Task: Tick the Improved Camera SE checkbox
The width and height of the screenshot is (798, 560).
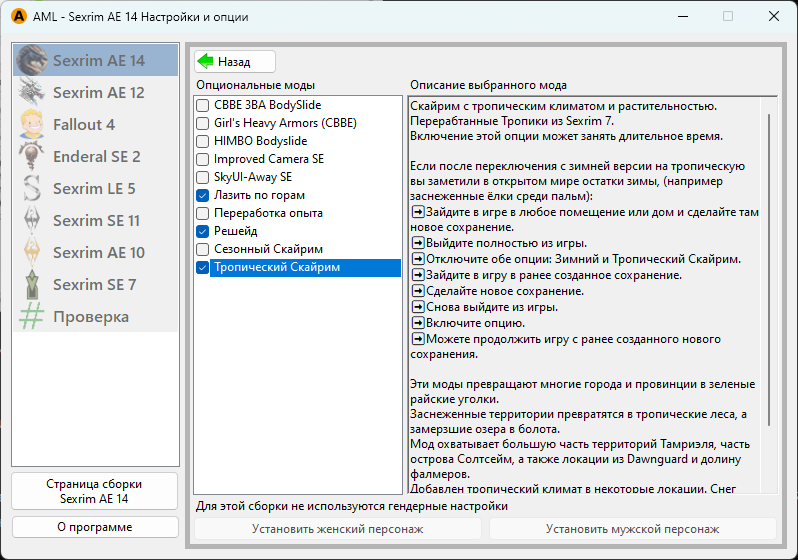Action: pos(203,159)
